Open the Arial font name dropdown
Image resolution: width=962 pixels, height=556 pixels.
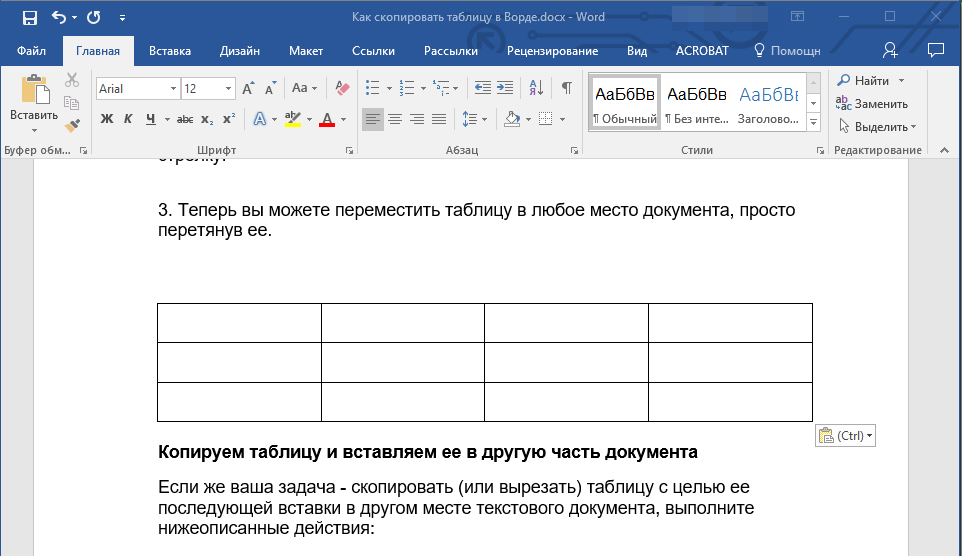point(173,89)
